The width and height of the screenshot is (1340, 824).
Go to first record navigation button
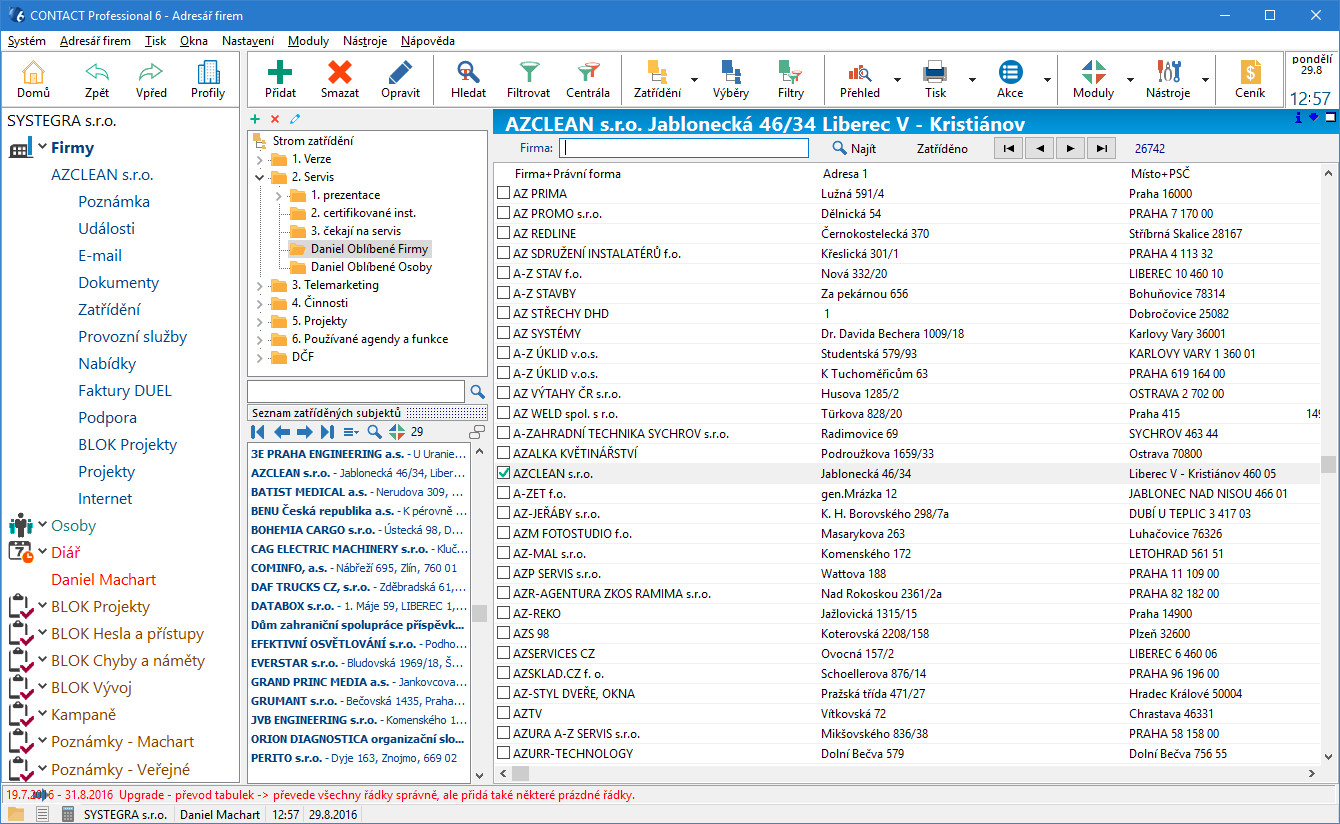1008,148
